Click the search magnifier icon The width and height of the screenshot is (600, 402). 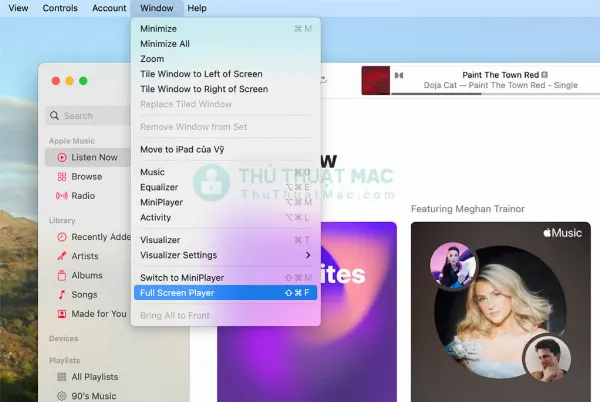54,116
